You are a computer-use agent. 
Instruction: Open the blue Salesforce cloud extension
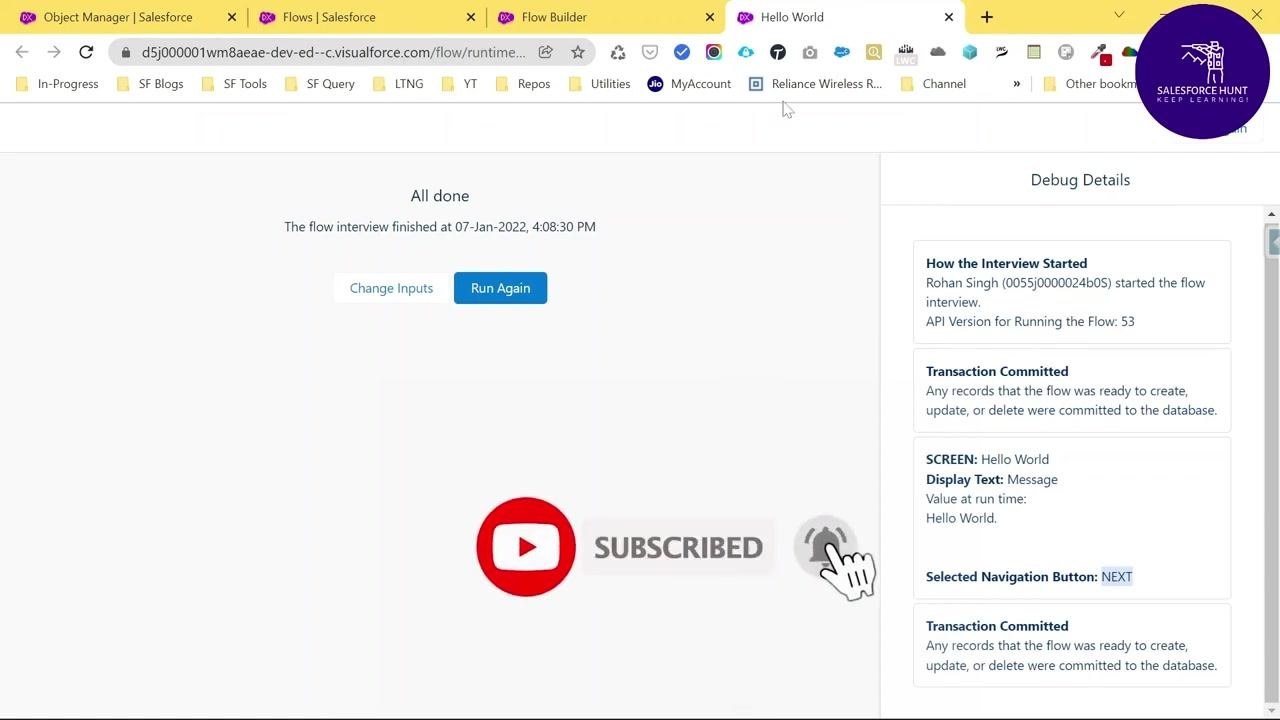click(x=842, y=52)
